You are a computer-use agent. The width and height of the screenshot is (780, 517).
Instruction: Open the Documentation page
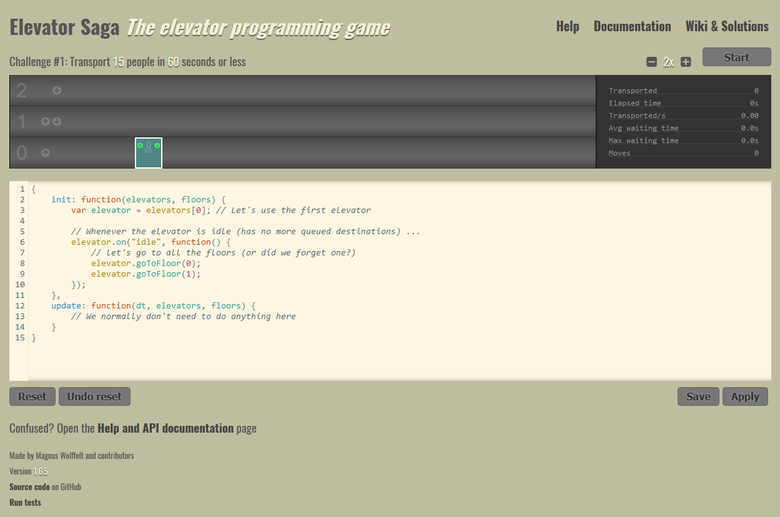632,26
